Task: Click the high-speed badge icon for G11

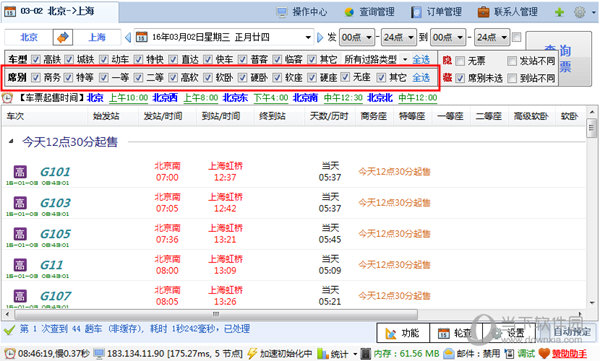Action: click(x=20, y=265)
